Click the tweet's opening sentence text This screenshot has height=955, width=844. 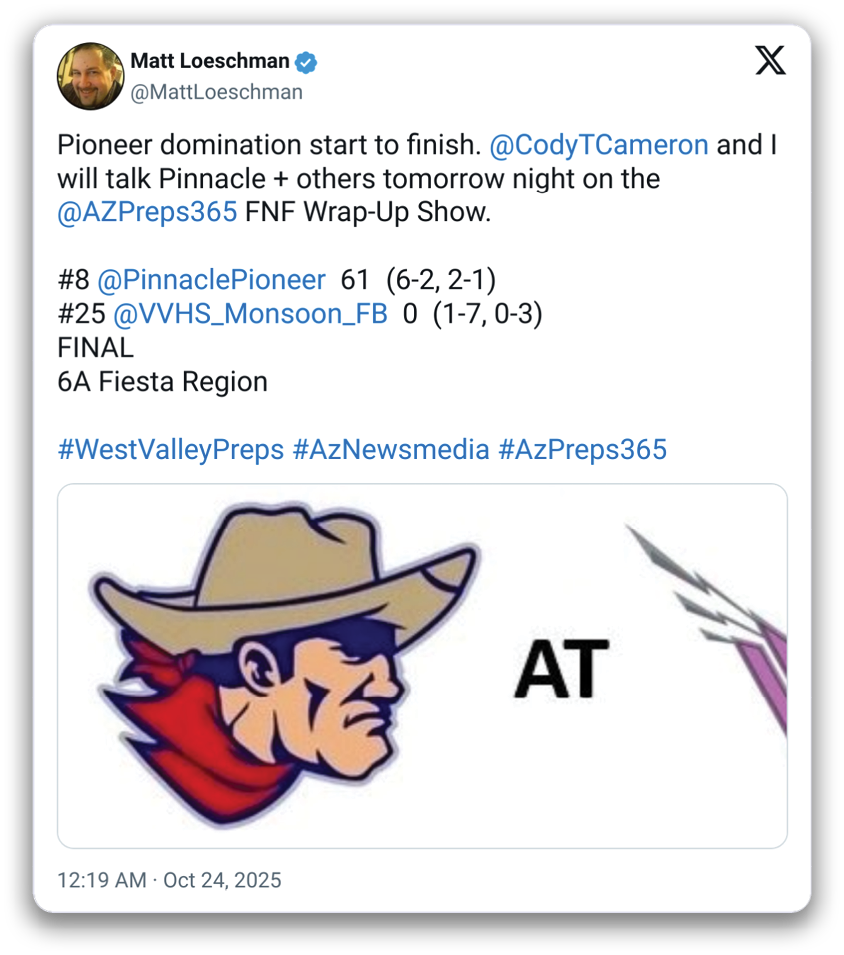[x=269, y=145]
